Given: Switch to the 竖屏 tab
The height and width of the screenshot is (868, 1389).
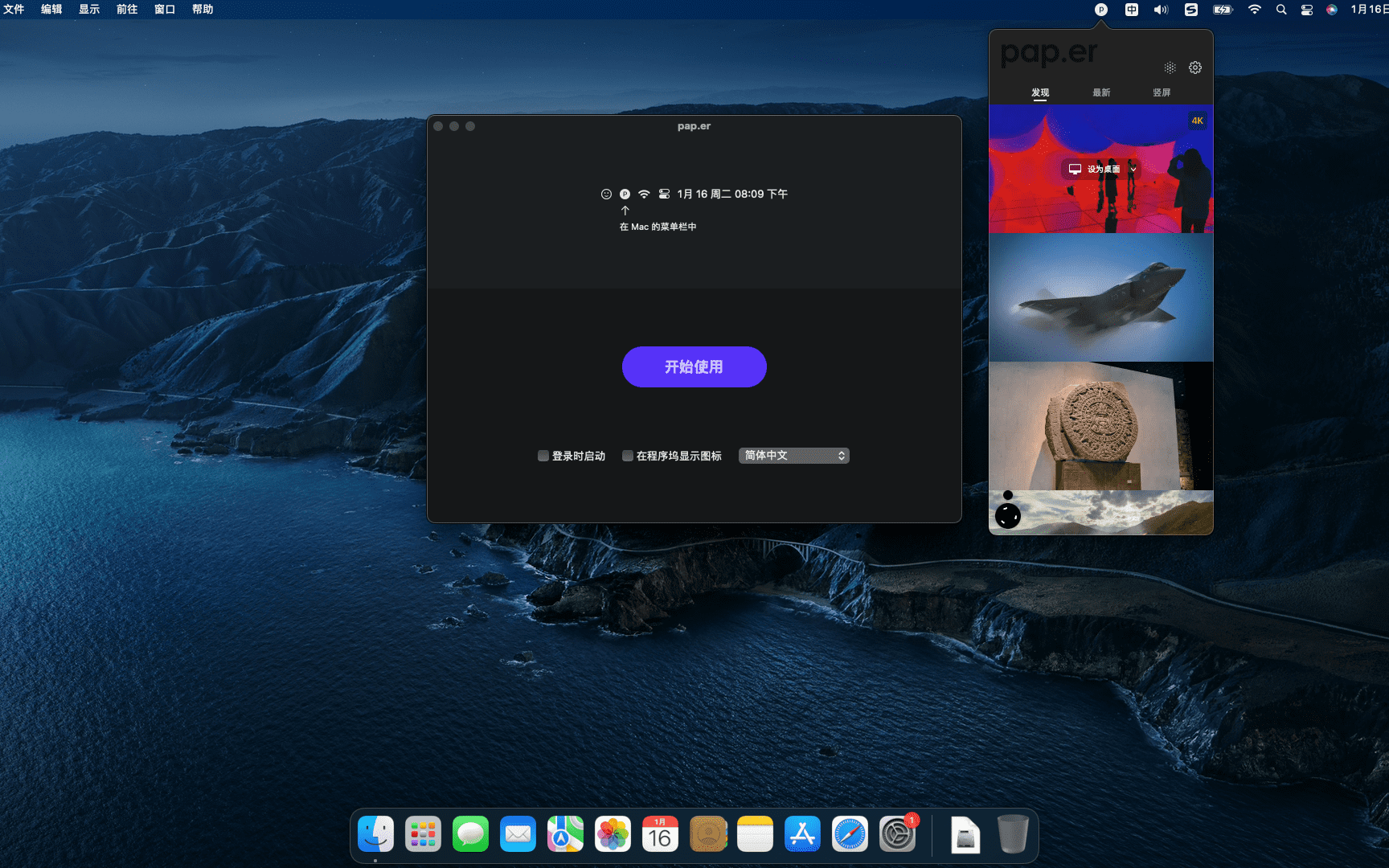Looking at the screenshot, I should [1162, 92].
